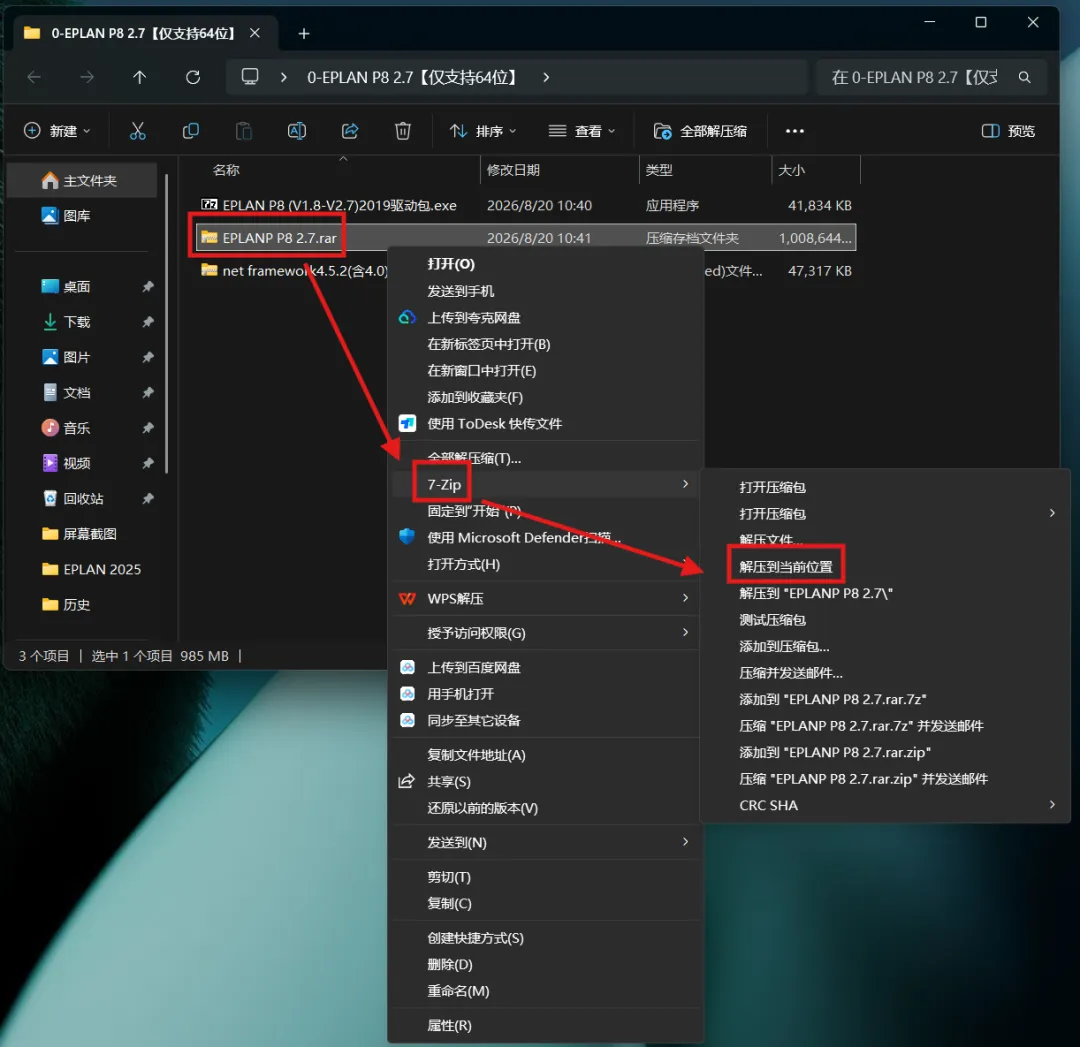Screen dimensions: 1080x1047
Task: Click the Delete trash icon in toolbar
Action: coord(403,131)
